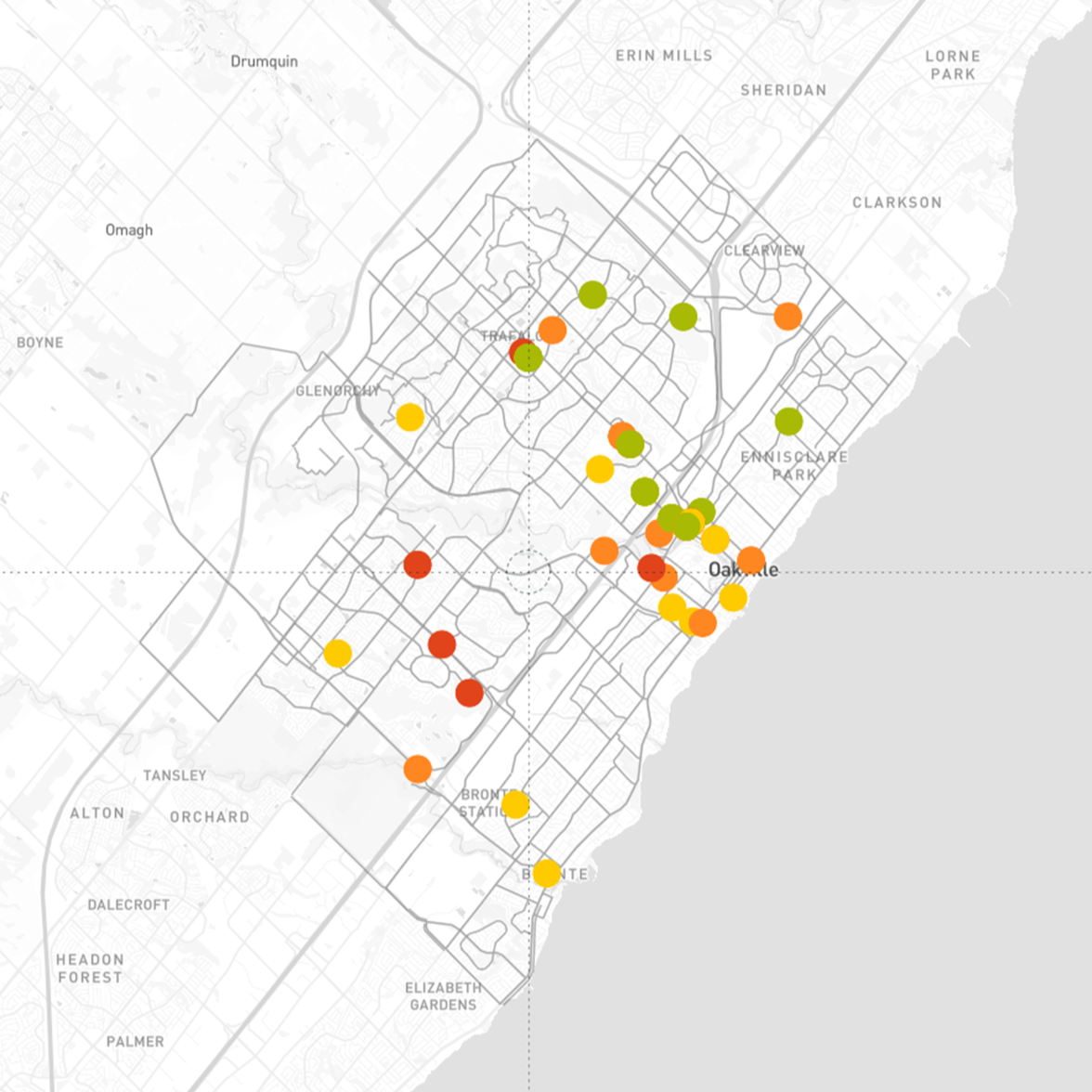Screen dimensions: 1092x1092
Task: Select the Lorne Park label
Action: [x=952, y=65]
